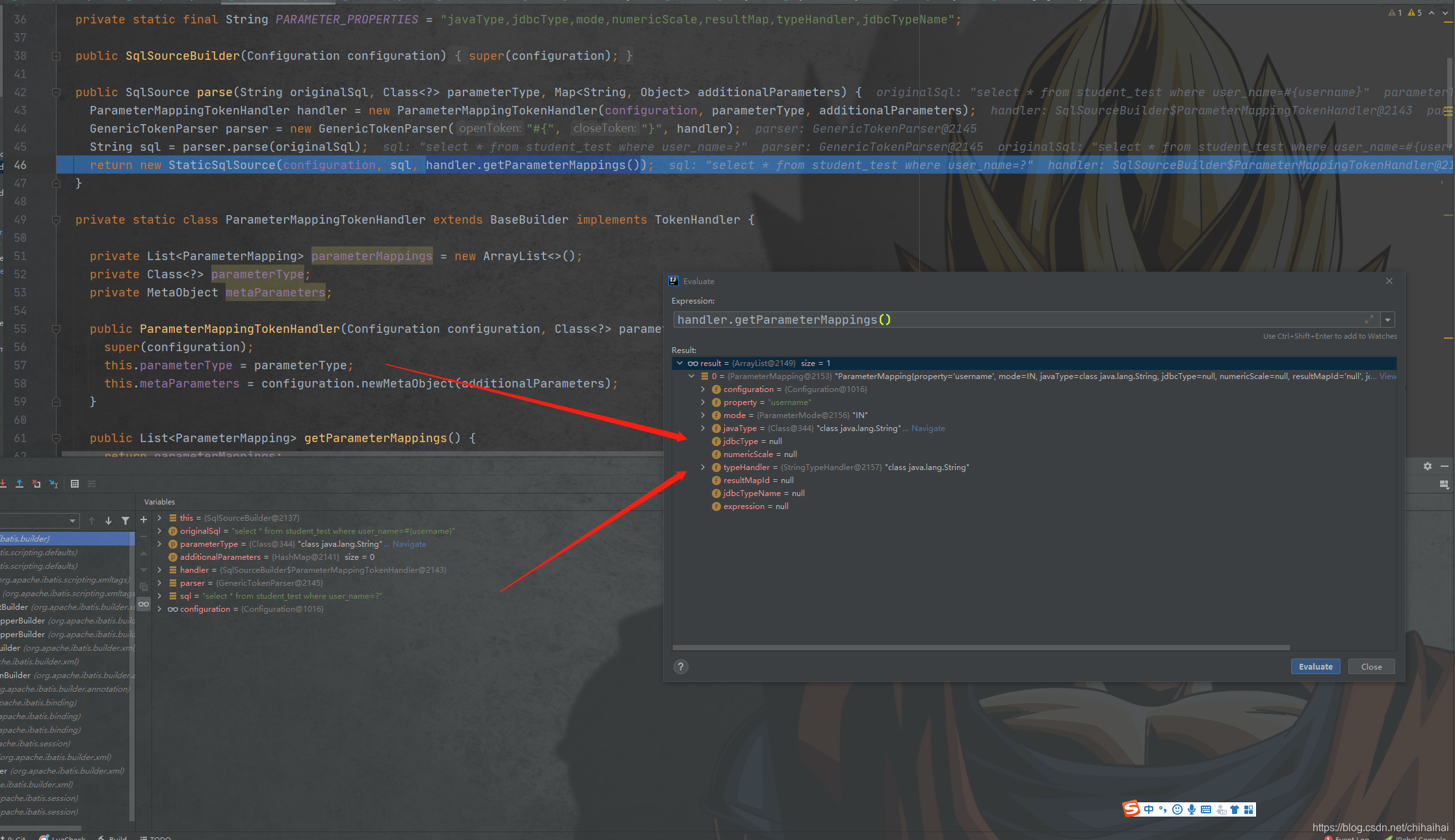This screenshot has height=840, width=1455.
Task: Click the frames filter funnel icon
Action: pos(125,521)
